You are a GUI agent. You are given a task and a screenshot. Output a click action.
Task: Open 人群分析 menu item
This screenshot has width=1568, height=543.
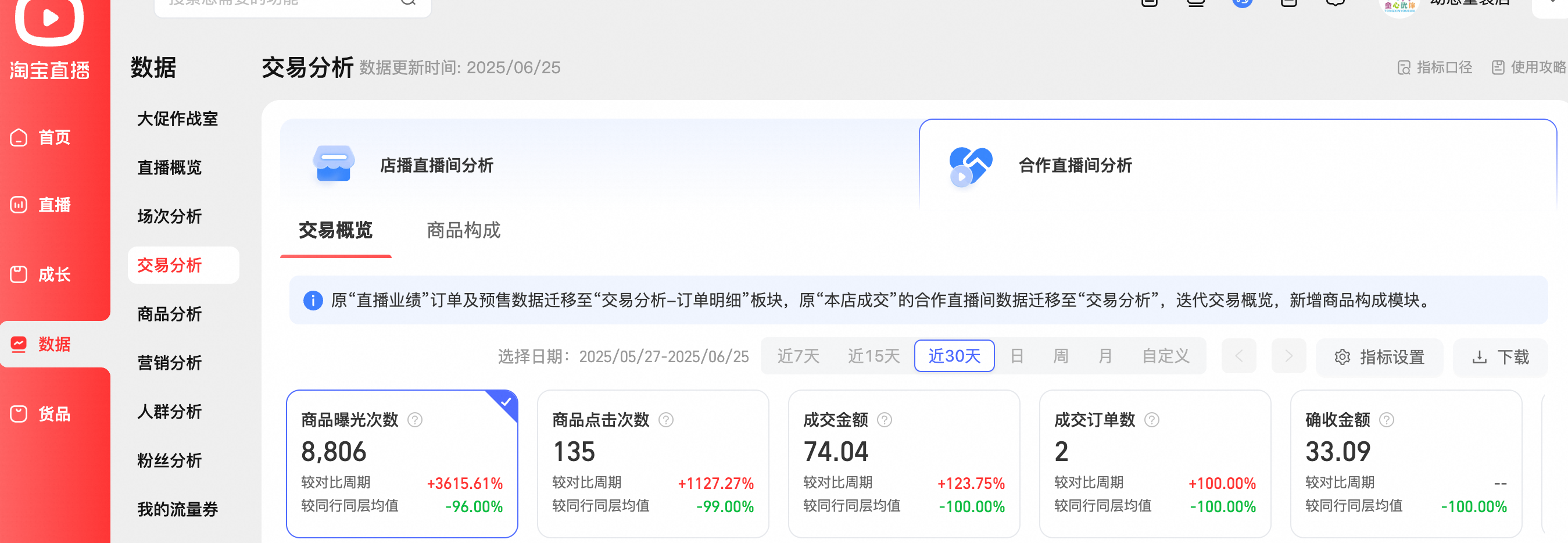pyautogui.click(x=169, y=412)
